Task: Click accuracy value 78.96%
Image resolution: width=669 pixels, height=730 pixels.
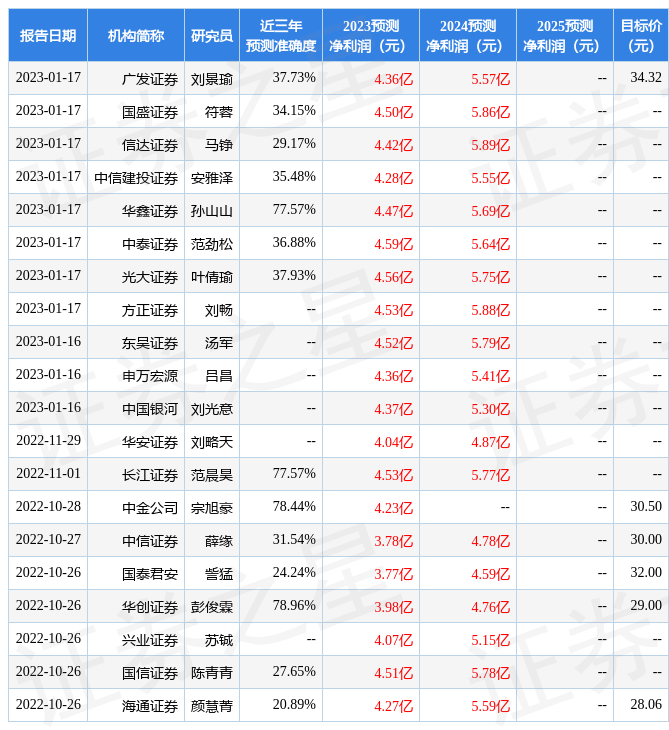Action: pos(294,605)
